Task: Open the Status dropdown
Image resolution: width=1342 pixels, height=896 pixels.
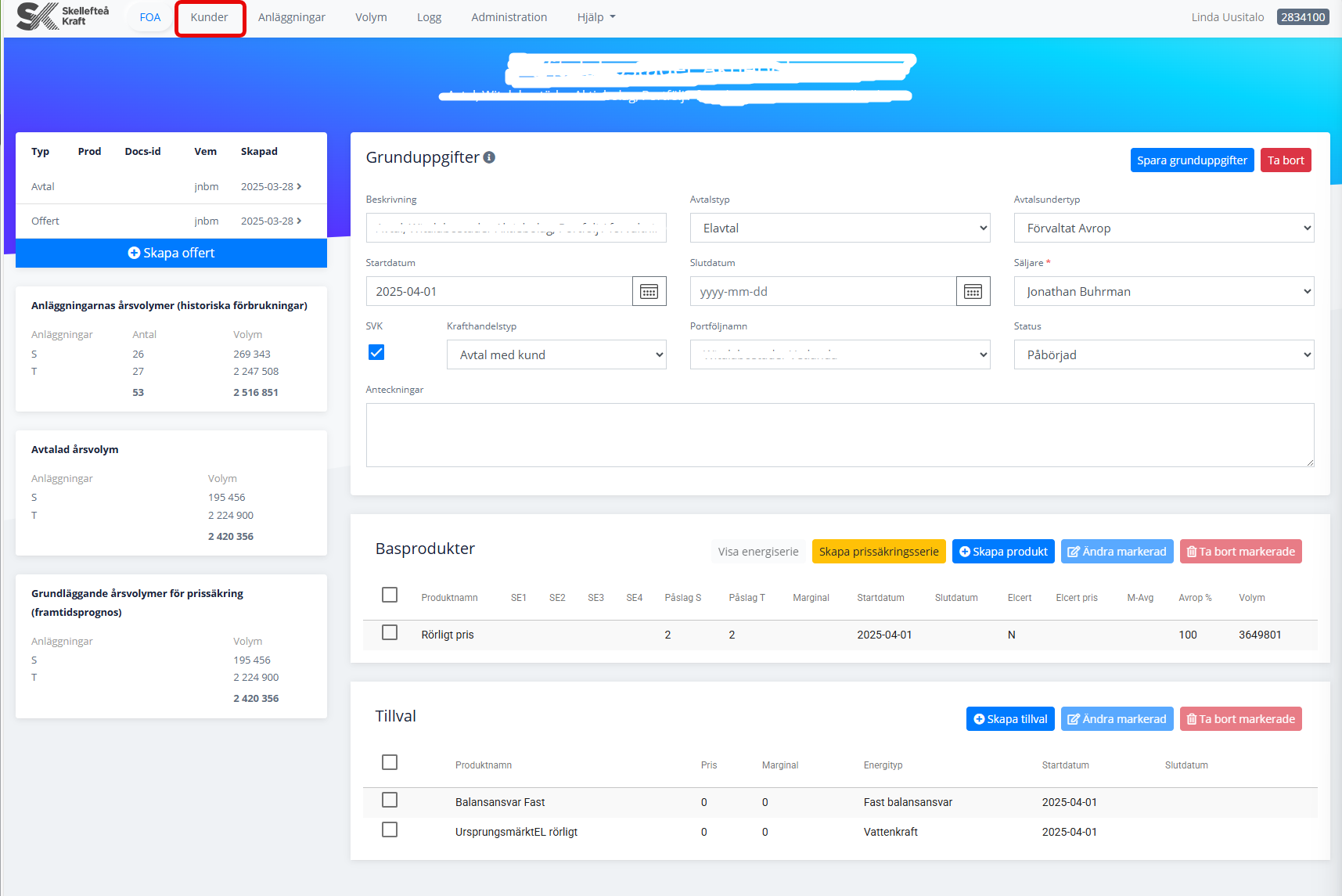Action: click(x=1163, y=355)
